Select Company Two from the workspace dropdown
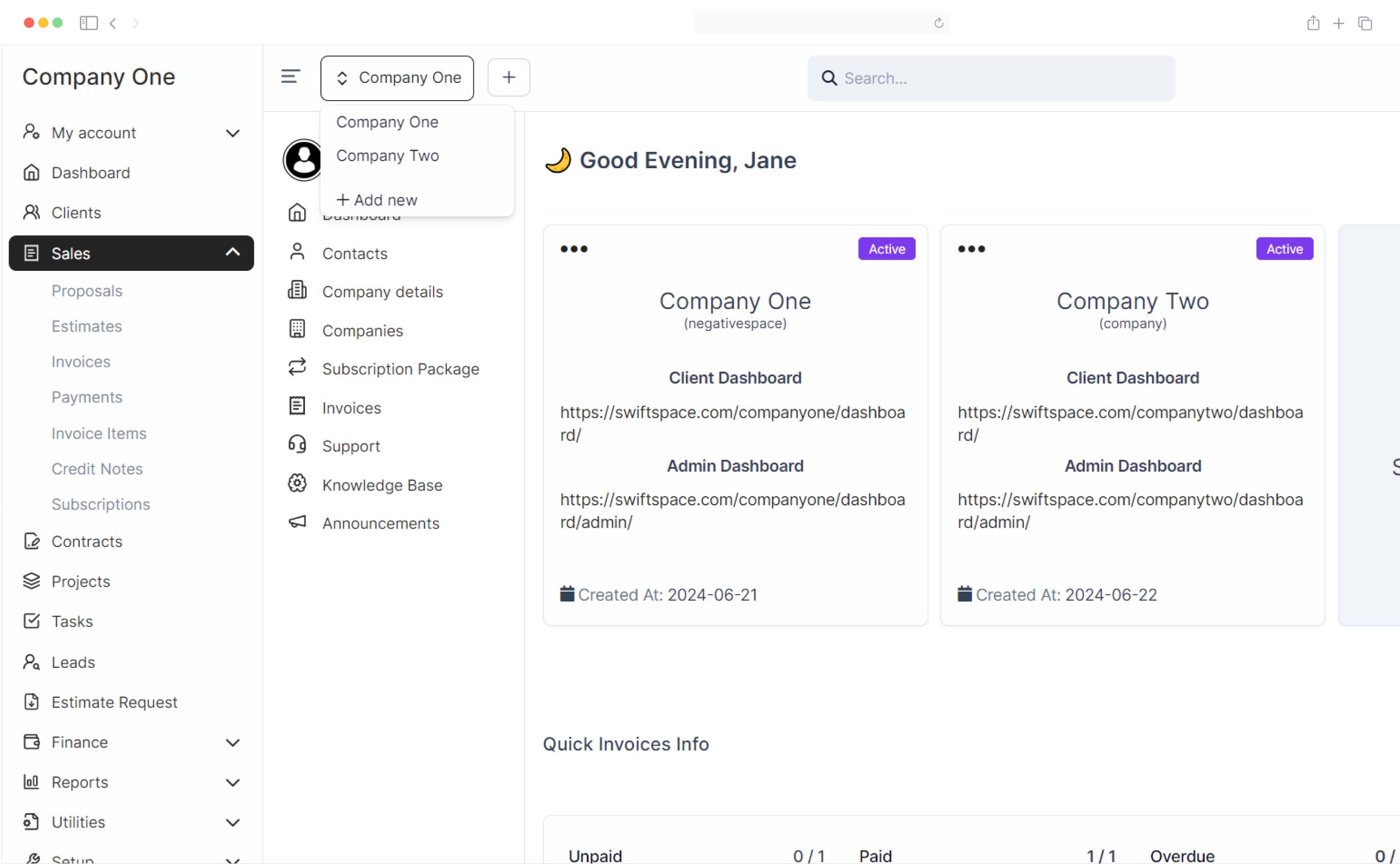1400x864 pixels. (x=387, y=155)
